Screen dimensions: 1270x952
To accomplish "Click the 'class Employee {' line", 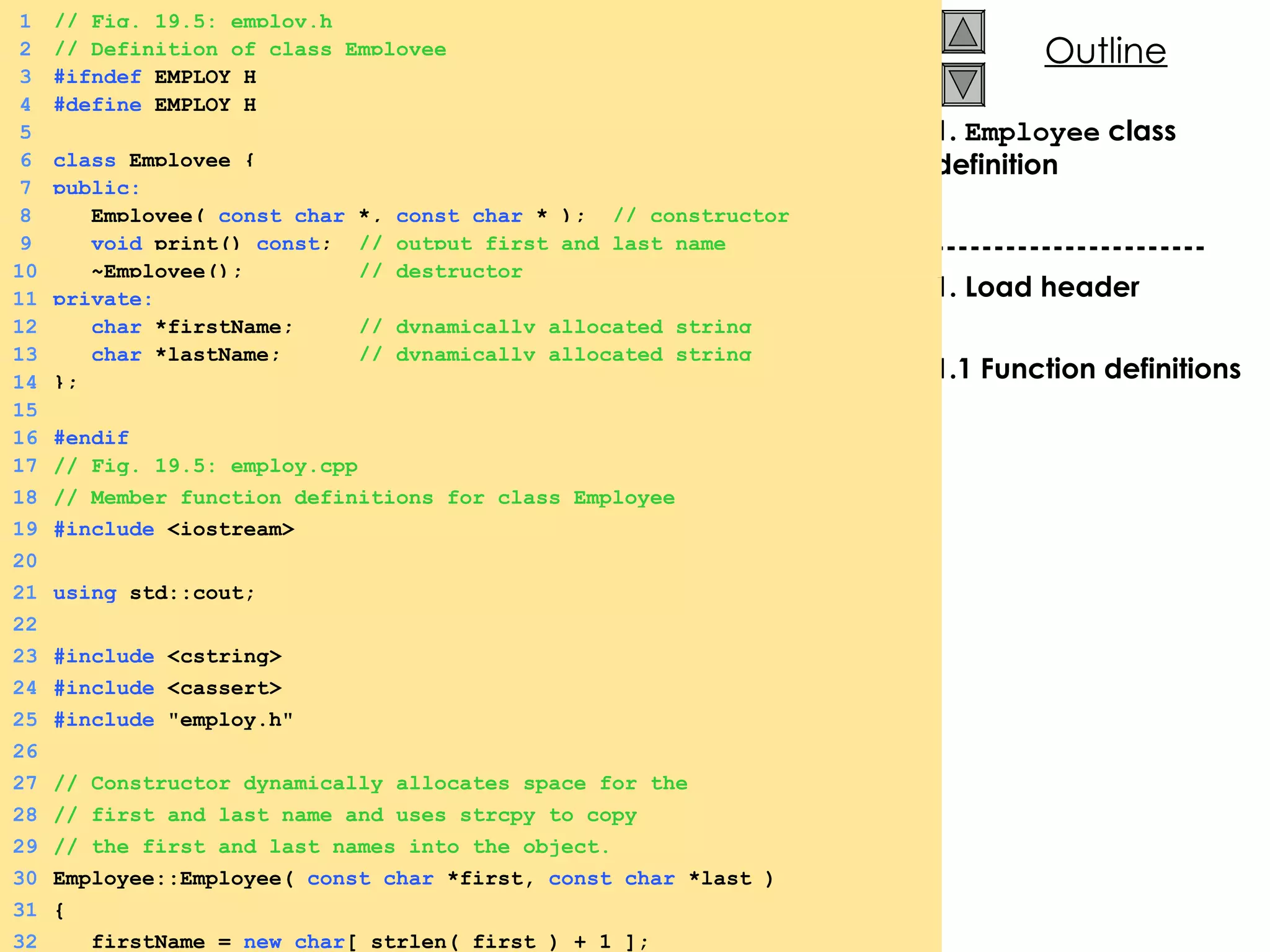I will pyautogui.click(x=154, y=161).
